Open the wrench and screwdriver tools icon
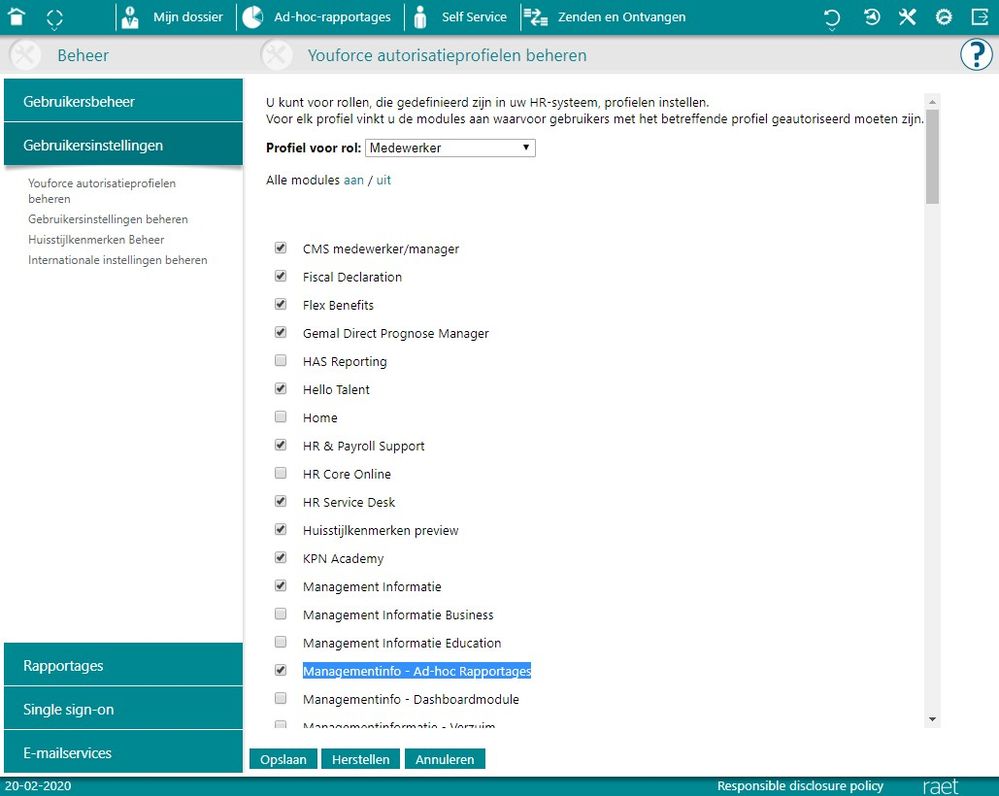 [907, 17]
